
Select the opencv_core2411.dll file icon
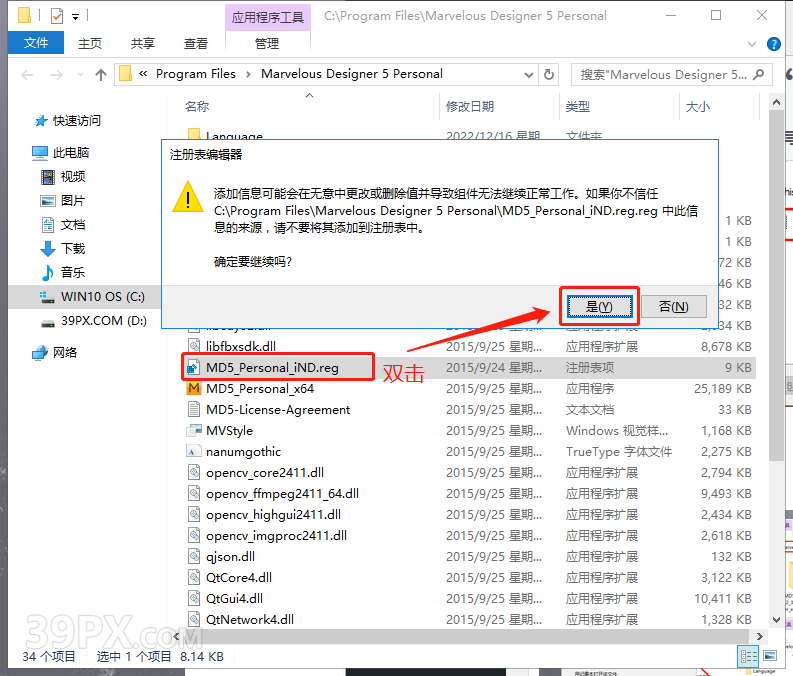pos(193,472)
